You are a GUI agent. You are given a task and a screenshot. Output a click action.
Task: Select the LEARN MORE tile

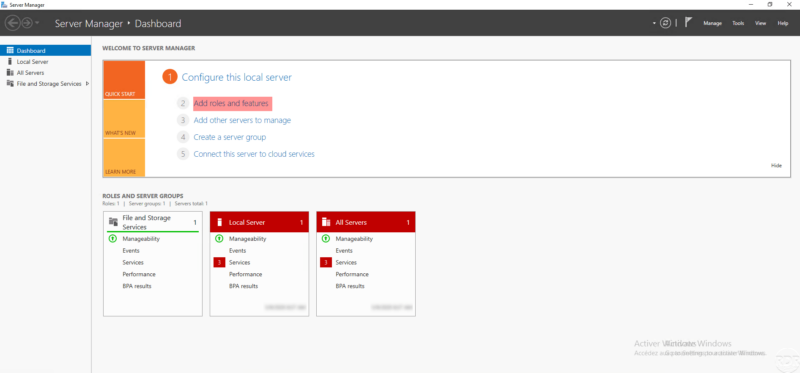point(124,158)
